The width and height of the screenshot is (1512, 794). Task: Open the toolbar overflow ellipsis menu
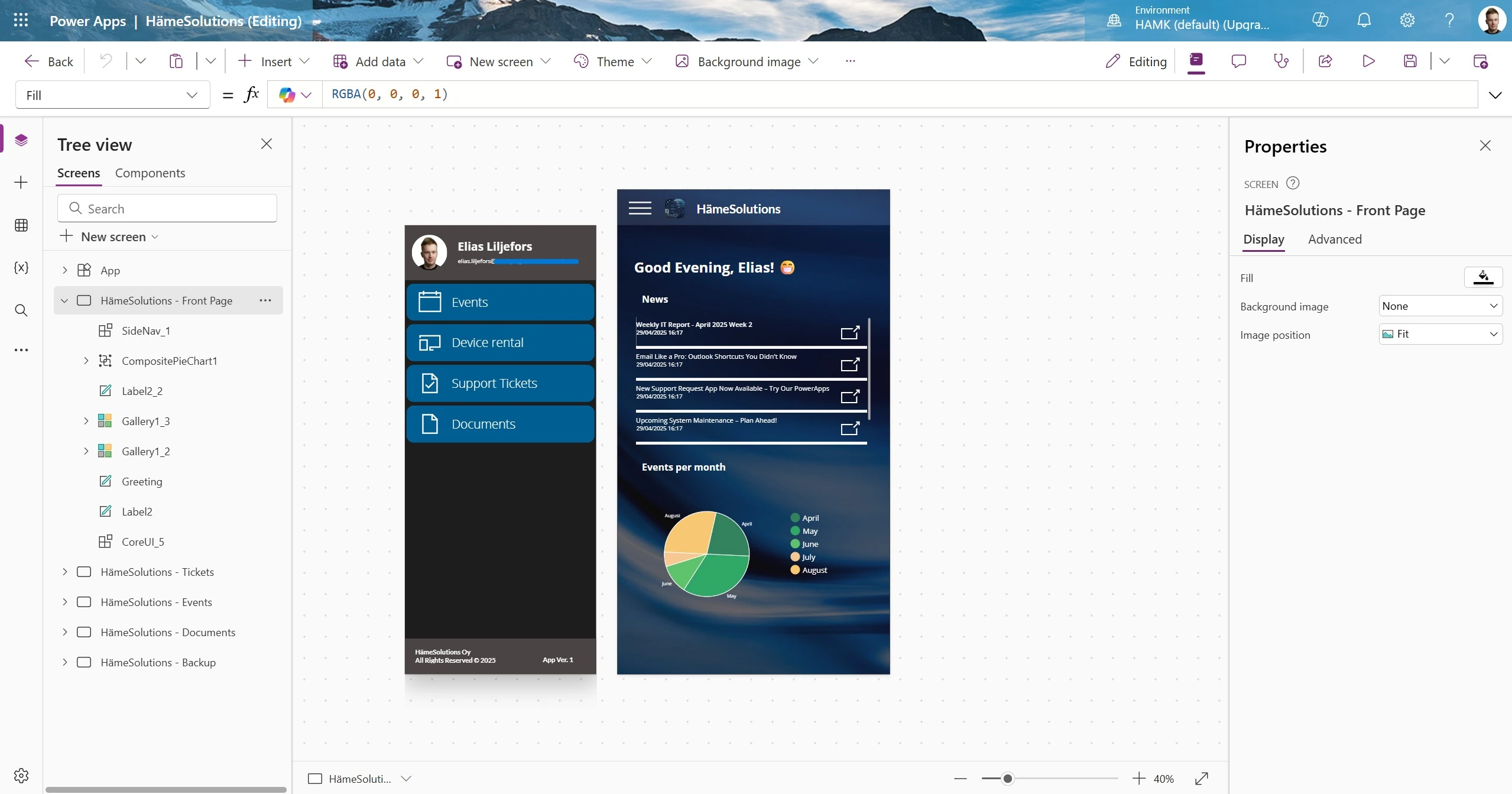[850, 61]
